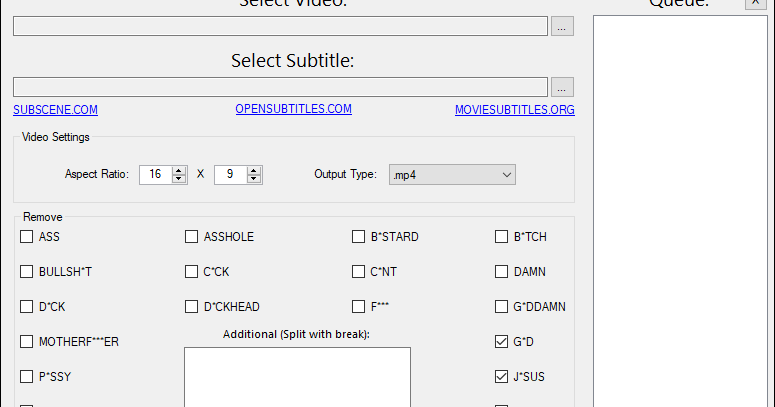775x407 pixels.
Task: Uncheck the G*D checkbox
Action: tap(502, 342)
